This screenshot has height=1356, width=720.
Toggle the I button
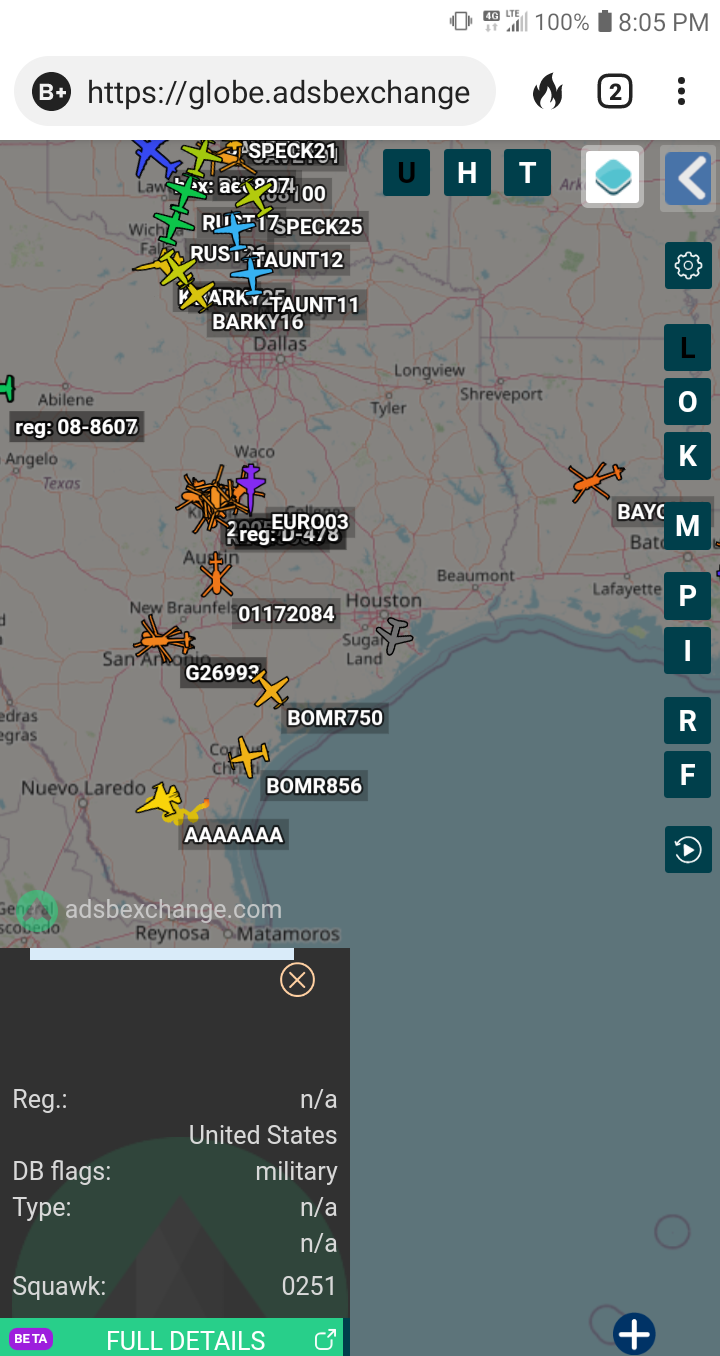[x=688, y=651]
